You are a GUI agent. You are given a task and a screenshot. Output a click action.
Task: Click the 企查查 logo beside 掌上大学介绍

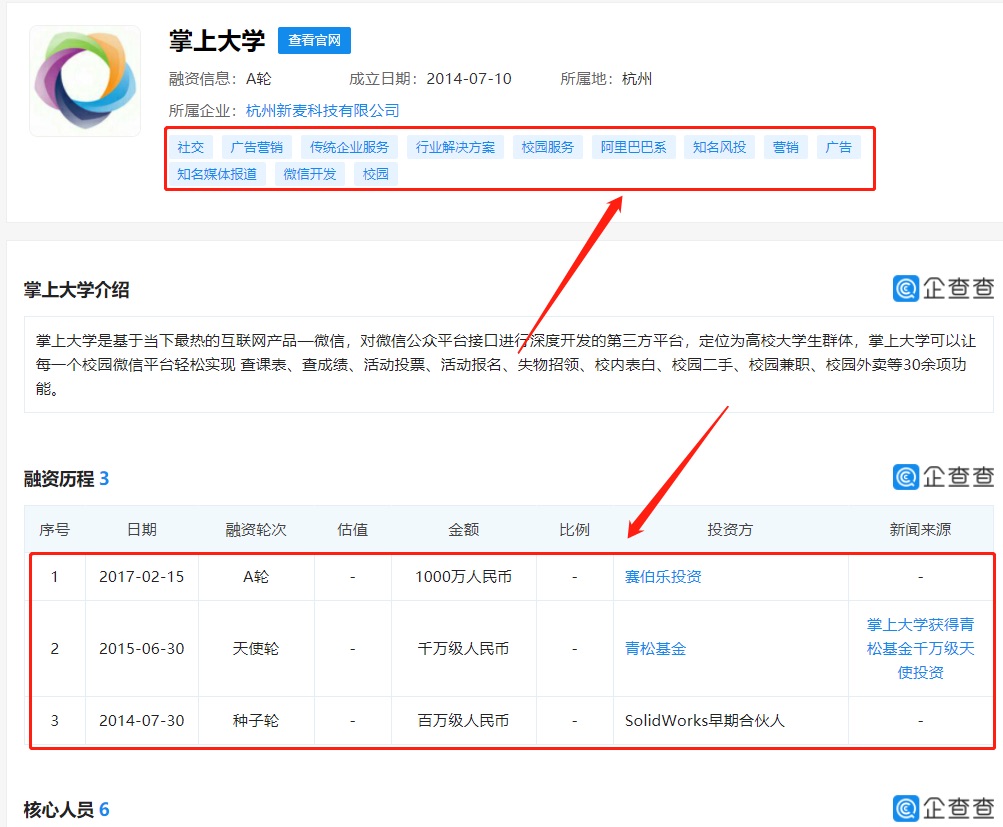[x=943, y=290]
